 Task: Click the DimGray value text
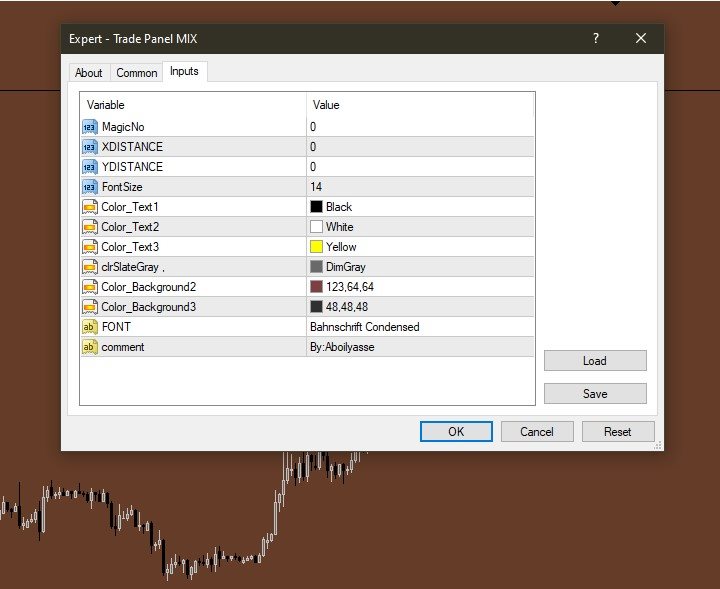click(x=346, y=267)
